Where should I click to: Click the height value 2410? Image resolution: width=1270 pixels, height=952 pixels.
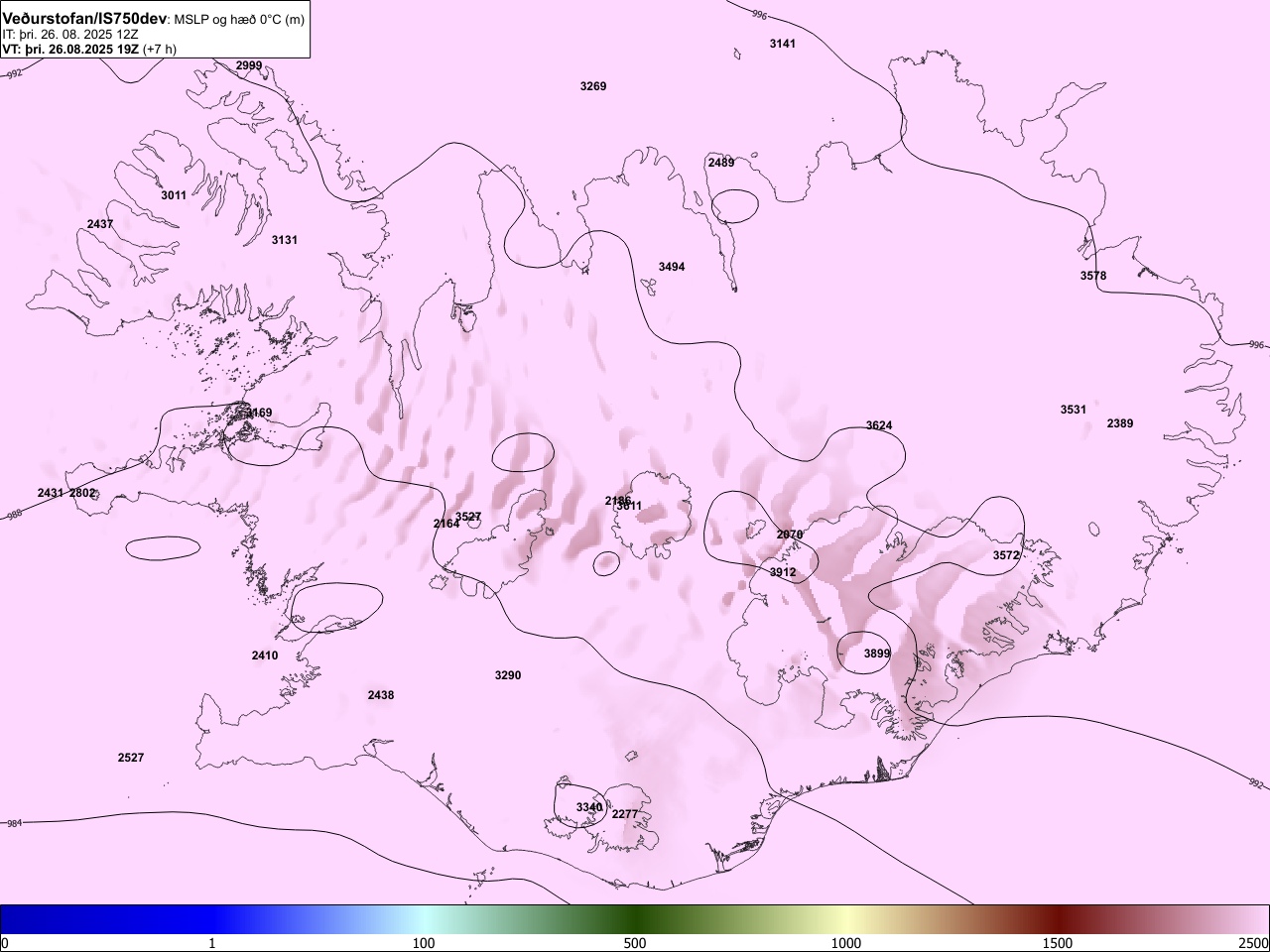[x=265, y=655]
